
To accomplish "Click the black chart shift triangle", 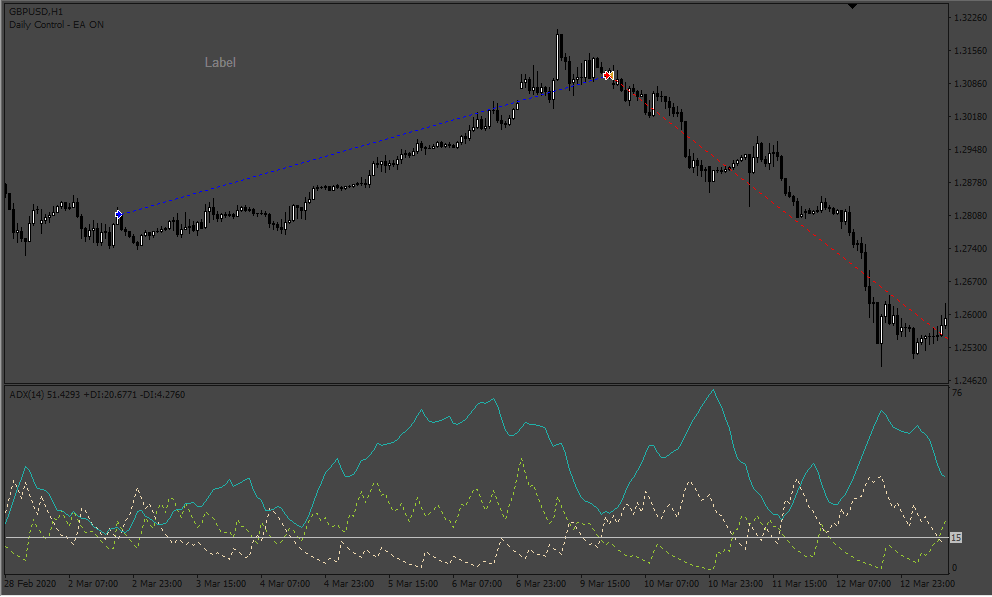I will tap(852, 6).
